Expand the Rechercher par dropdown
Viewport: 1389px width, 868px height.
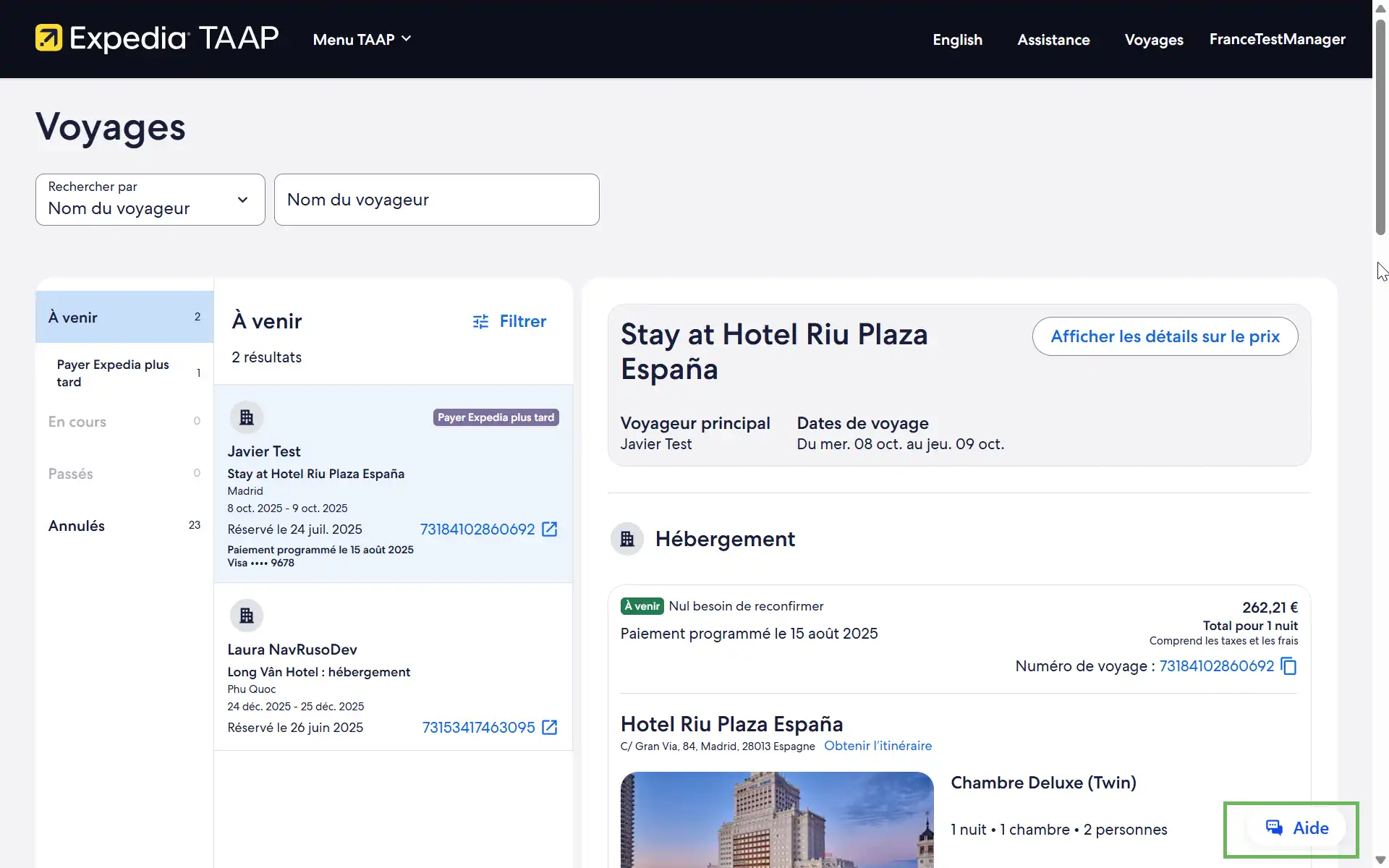[150, 200]
